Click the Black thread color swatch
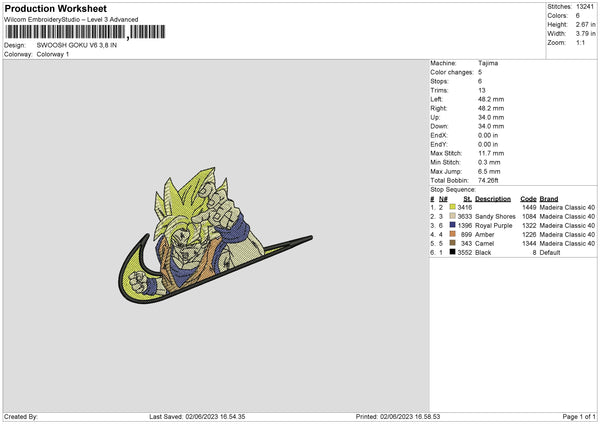The height and width of the screenshot is (424, 600). (453, 252)
